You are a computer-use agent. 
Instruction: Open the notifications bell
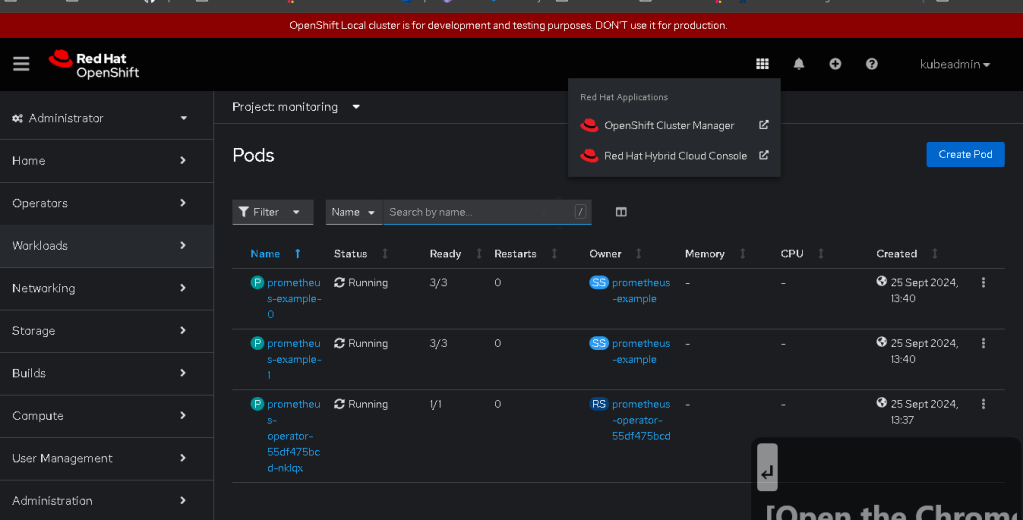tap(799, 64)
